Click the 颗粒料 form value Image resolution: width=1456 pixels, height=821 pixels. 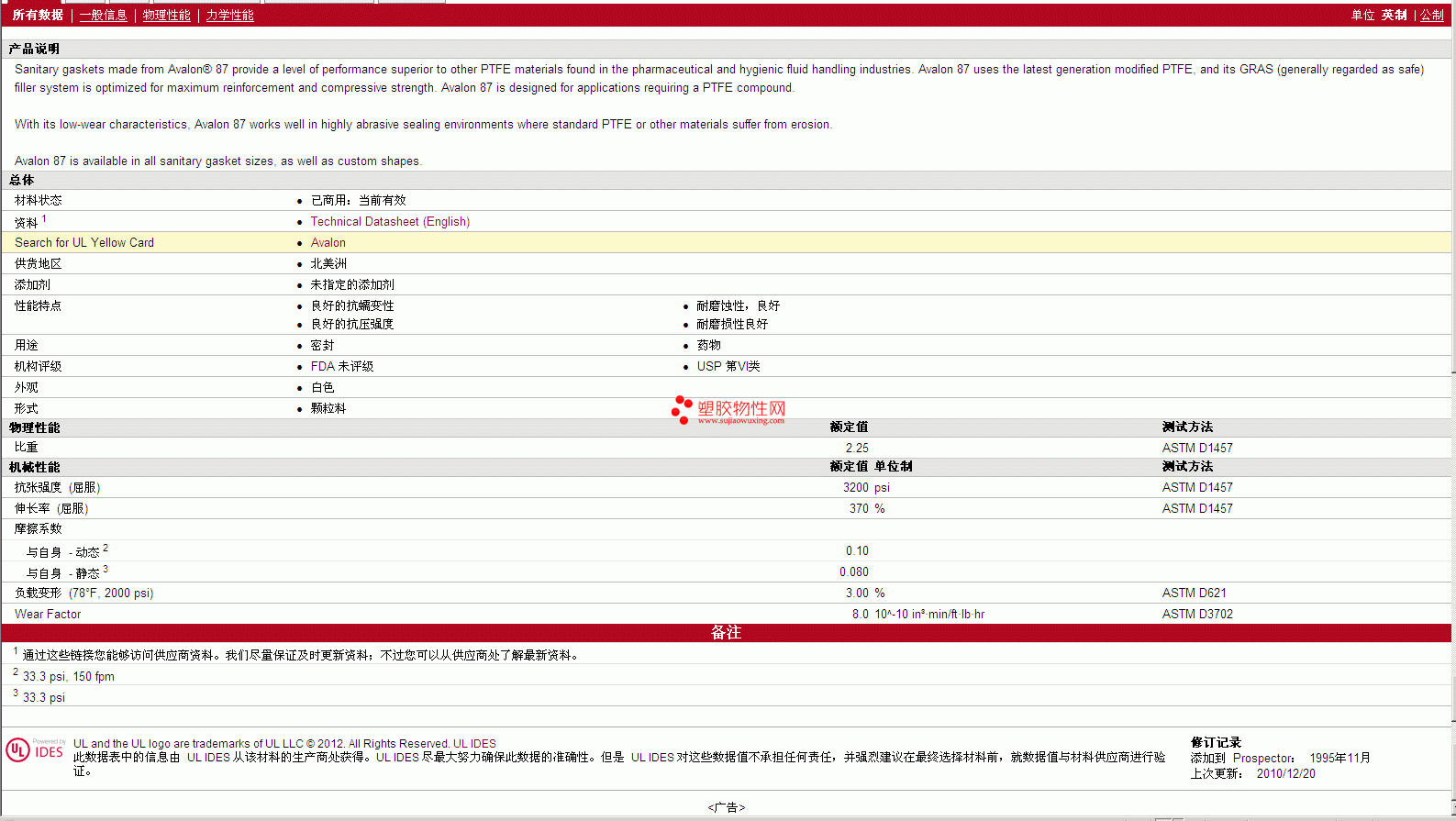[x=328, y=408]
